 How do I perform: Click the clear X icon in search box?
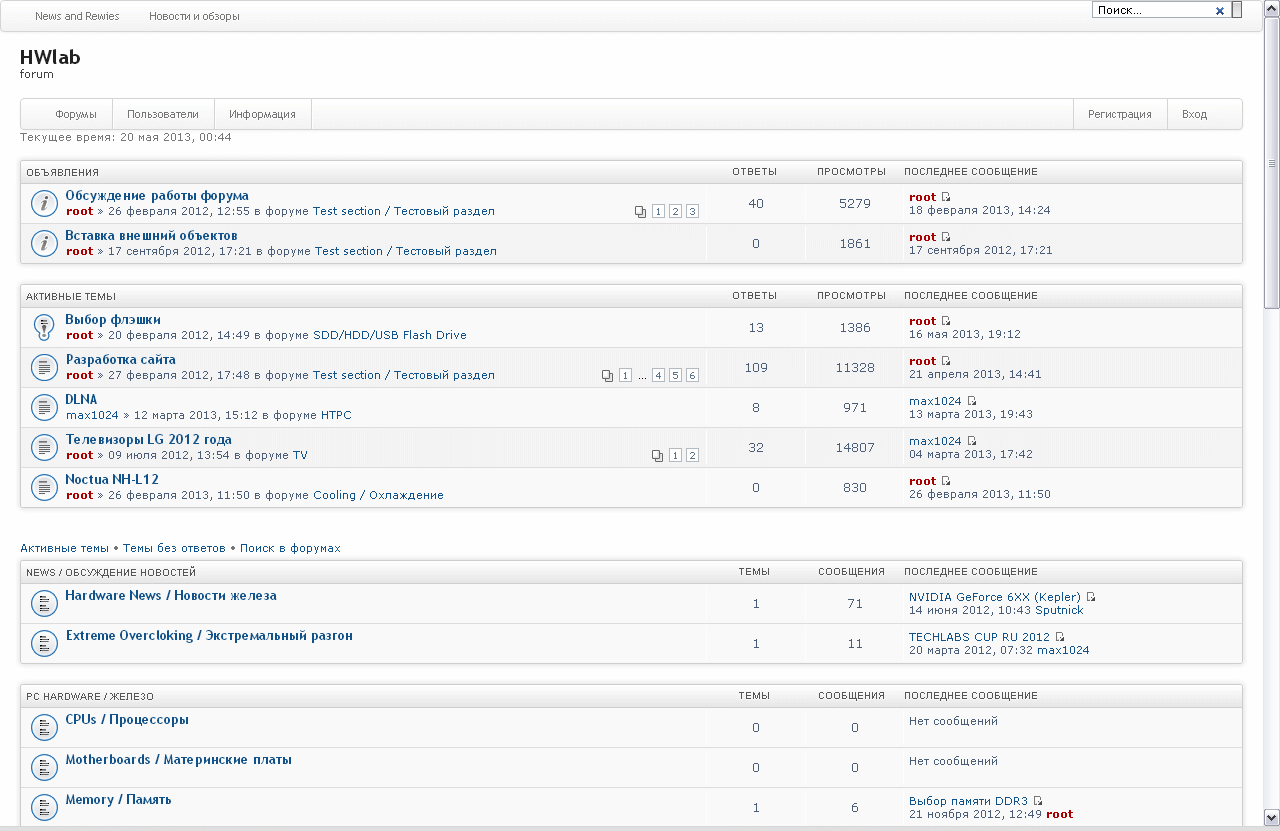click(x=1219, y=11)
